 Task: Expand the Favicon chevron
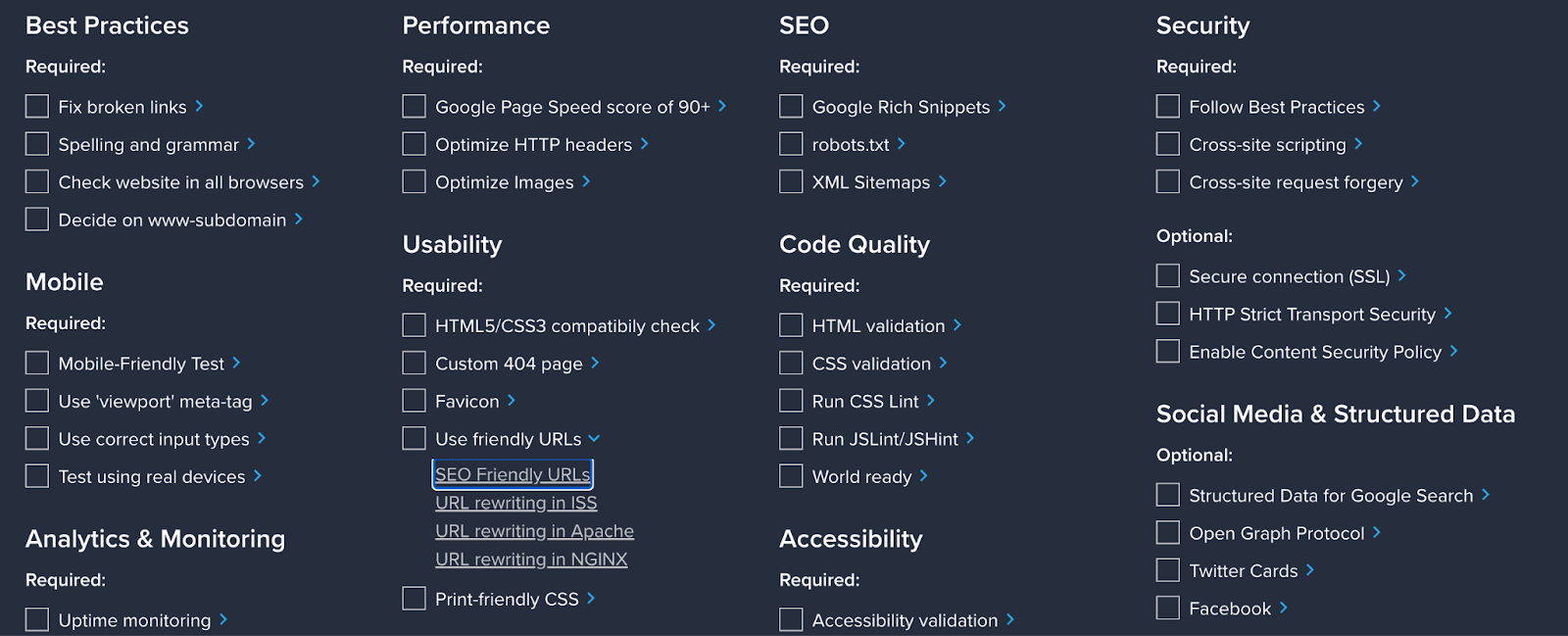[x=512, y=400]
